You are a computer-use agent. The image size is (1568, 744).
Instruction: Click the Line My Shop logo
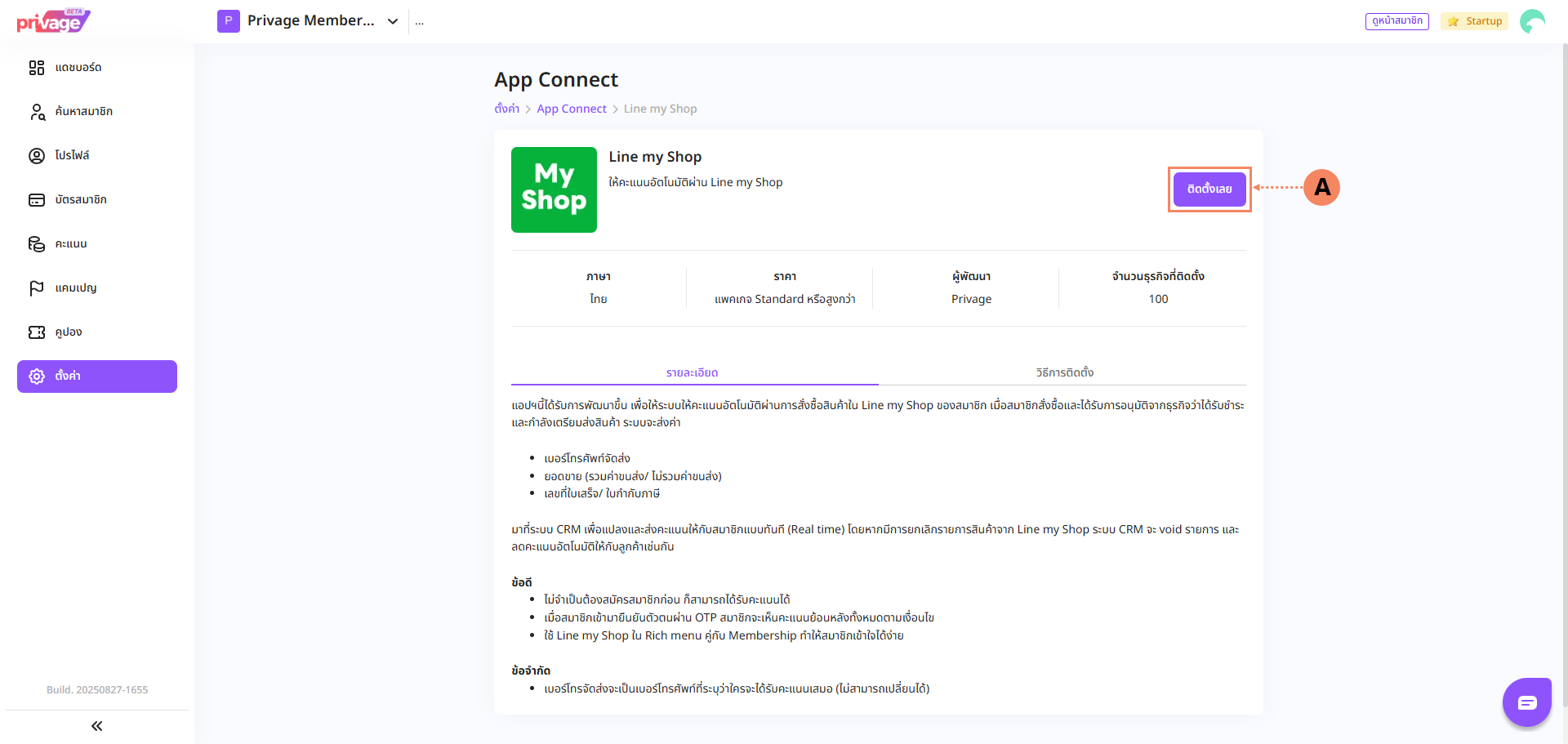click(554, 189)
